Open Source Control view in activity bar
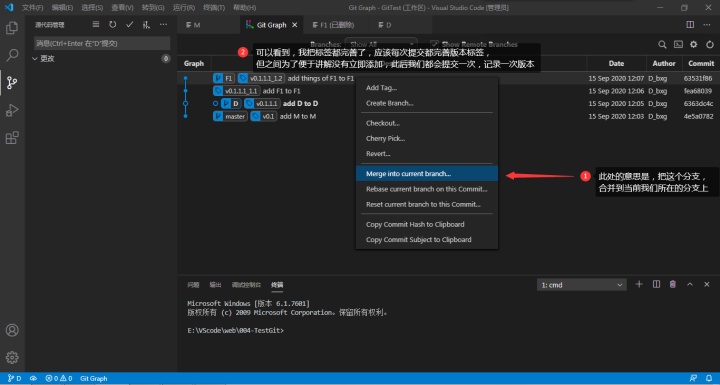The width and height of the screenshot is (720, 385). pyautogui.click(x=12, y=83)
